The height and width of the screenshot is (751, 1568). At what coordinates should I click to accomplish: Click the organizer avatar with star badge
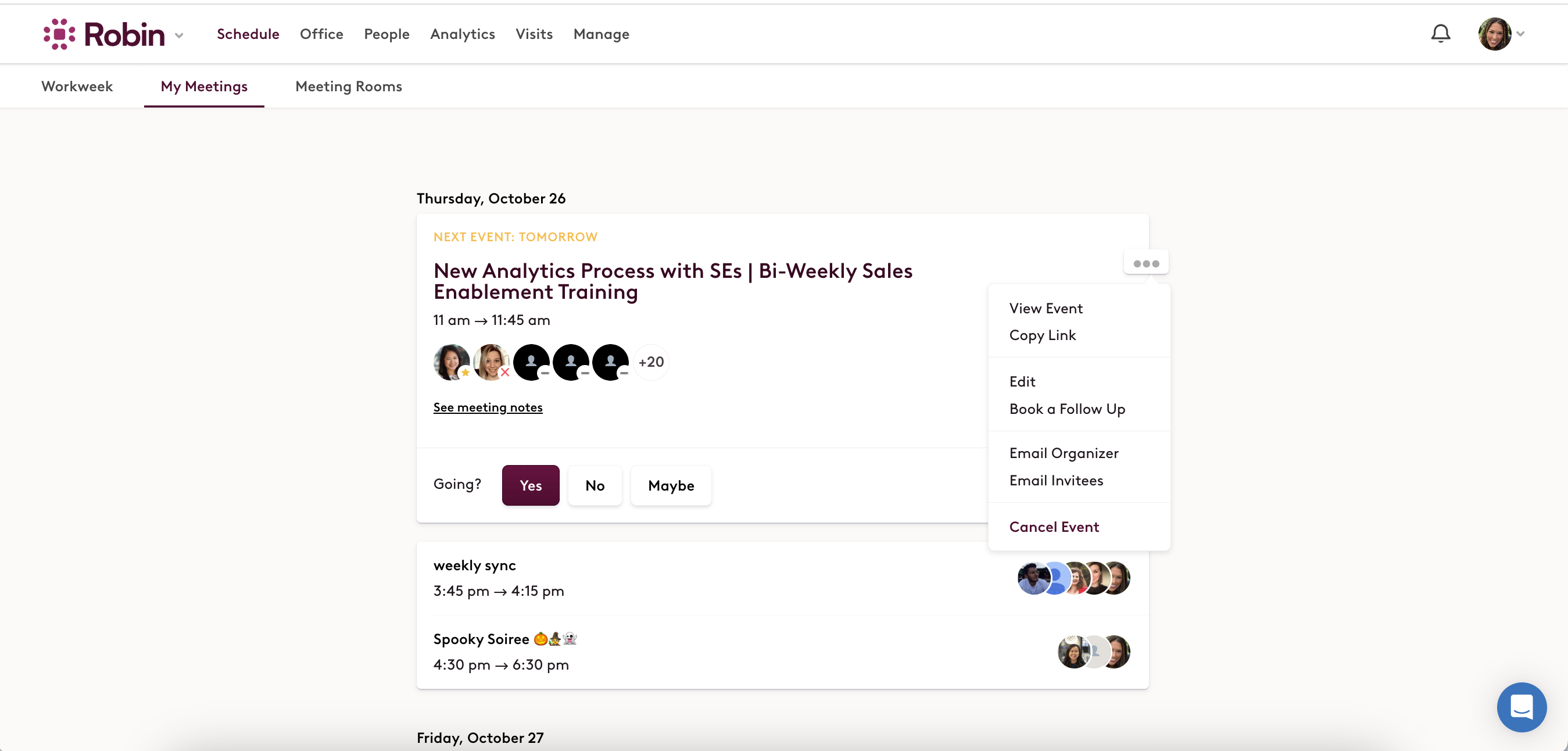tap(451, 362)
